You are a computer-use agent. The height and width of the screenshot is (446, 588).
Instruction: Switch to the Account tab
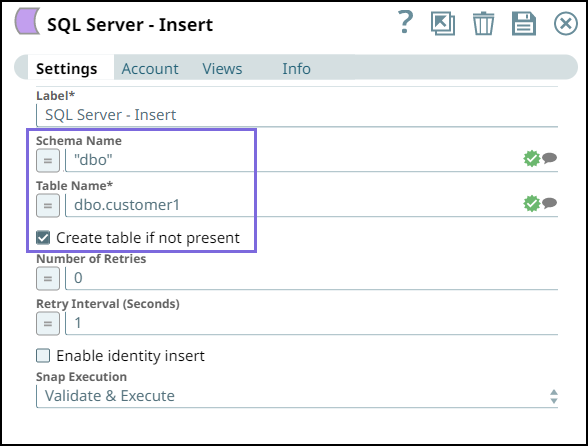tap(150, 69)
